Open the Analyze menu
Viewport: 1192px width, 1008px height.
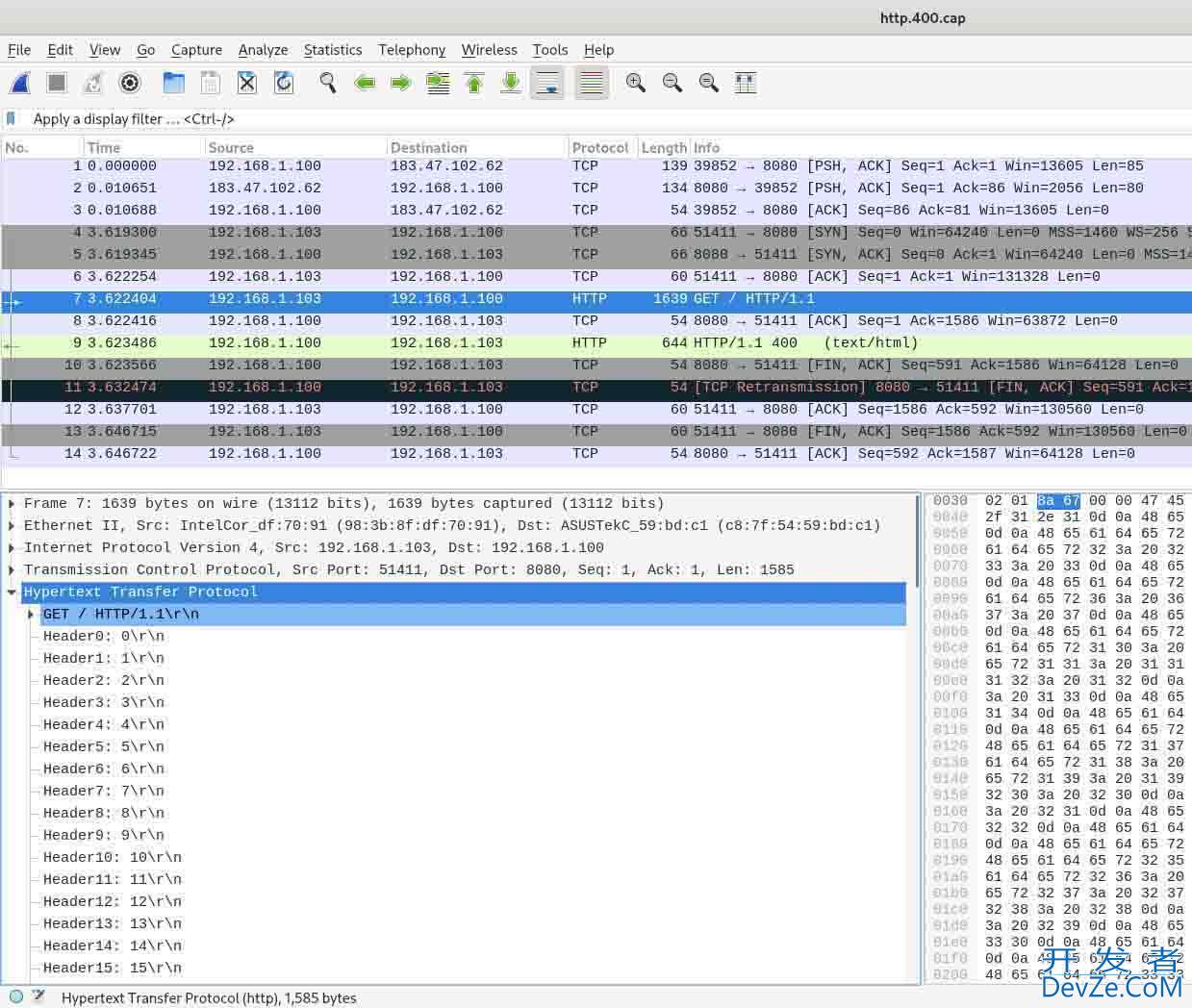point(263,50)
